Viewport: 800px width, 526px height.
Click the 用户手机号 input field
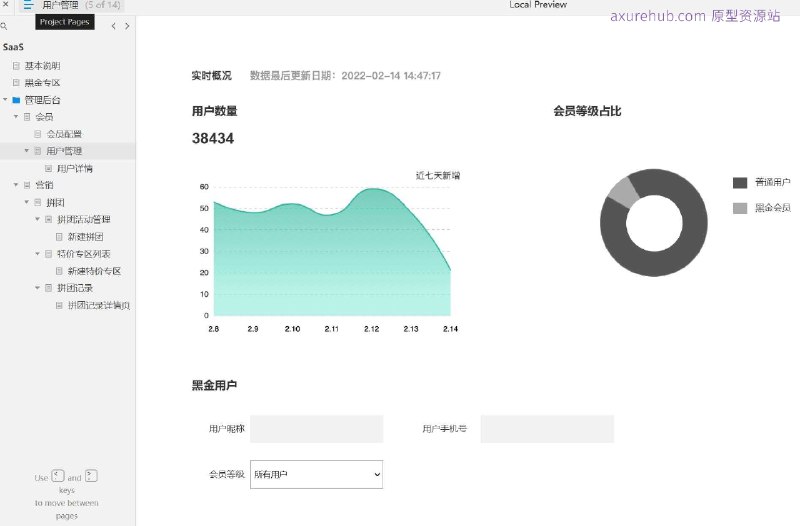(x=547, y=429)
